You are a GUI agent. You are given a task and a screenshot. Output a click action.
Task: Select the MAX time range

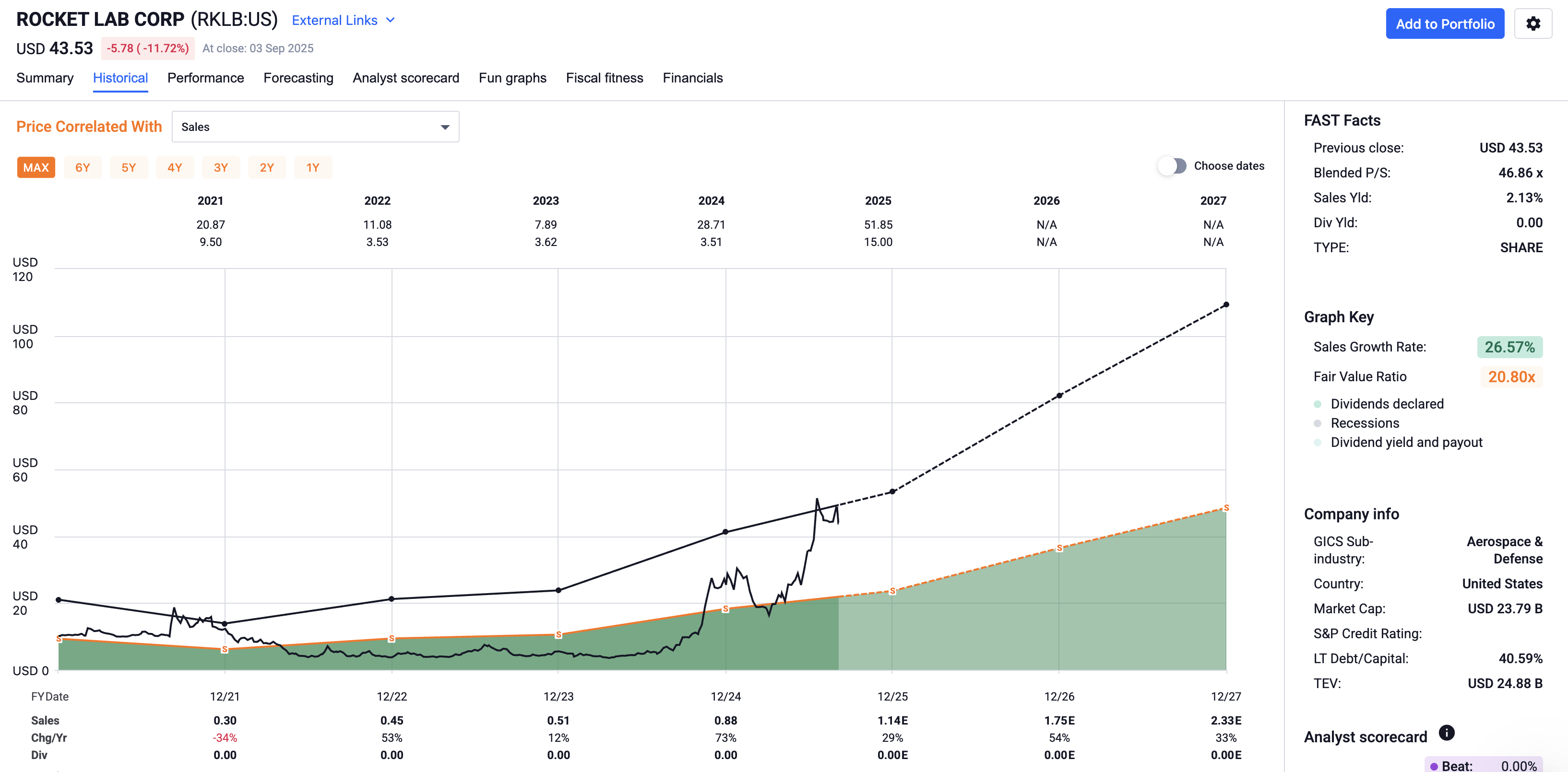pos(36,167)
